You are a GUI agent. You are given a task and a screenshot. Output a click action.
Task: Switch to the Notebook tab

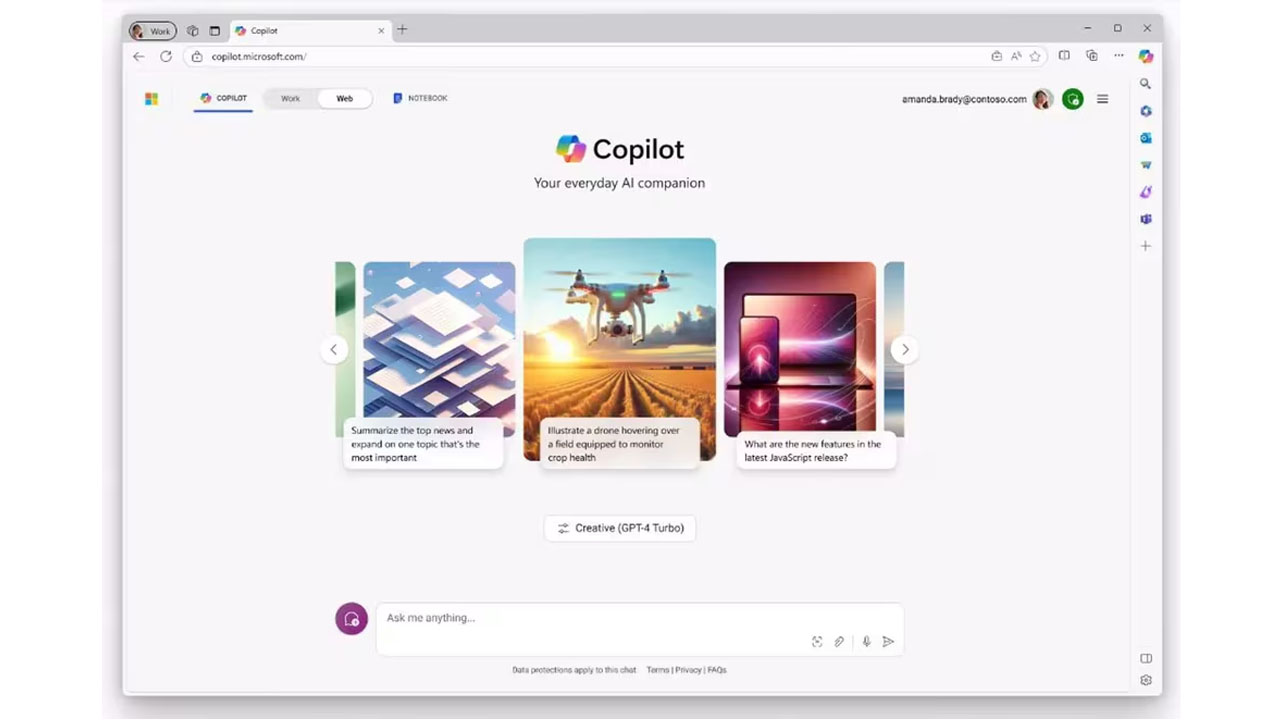click(420, 99)
